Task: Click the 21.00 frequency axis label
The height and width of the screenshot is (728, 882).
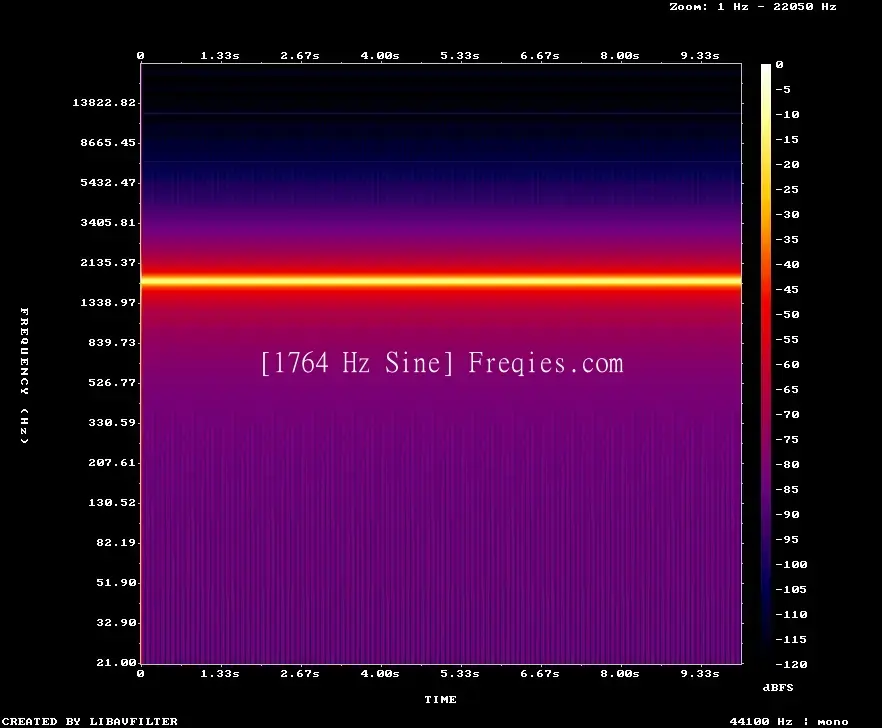Action: coord(116,662)
